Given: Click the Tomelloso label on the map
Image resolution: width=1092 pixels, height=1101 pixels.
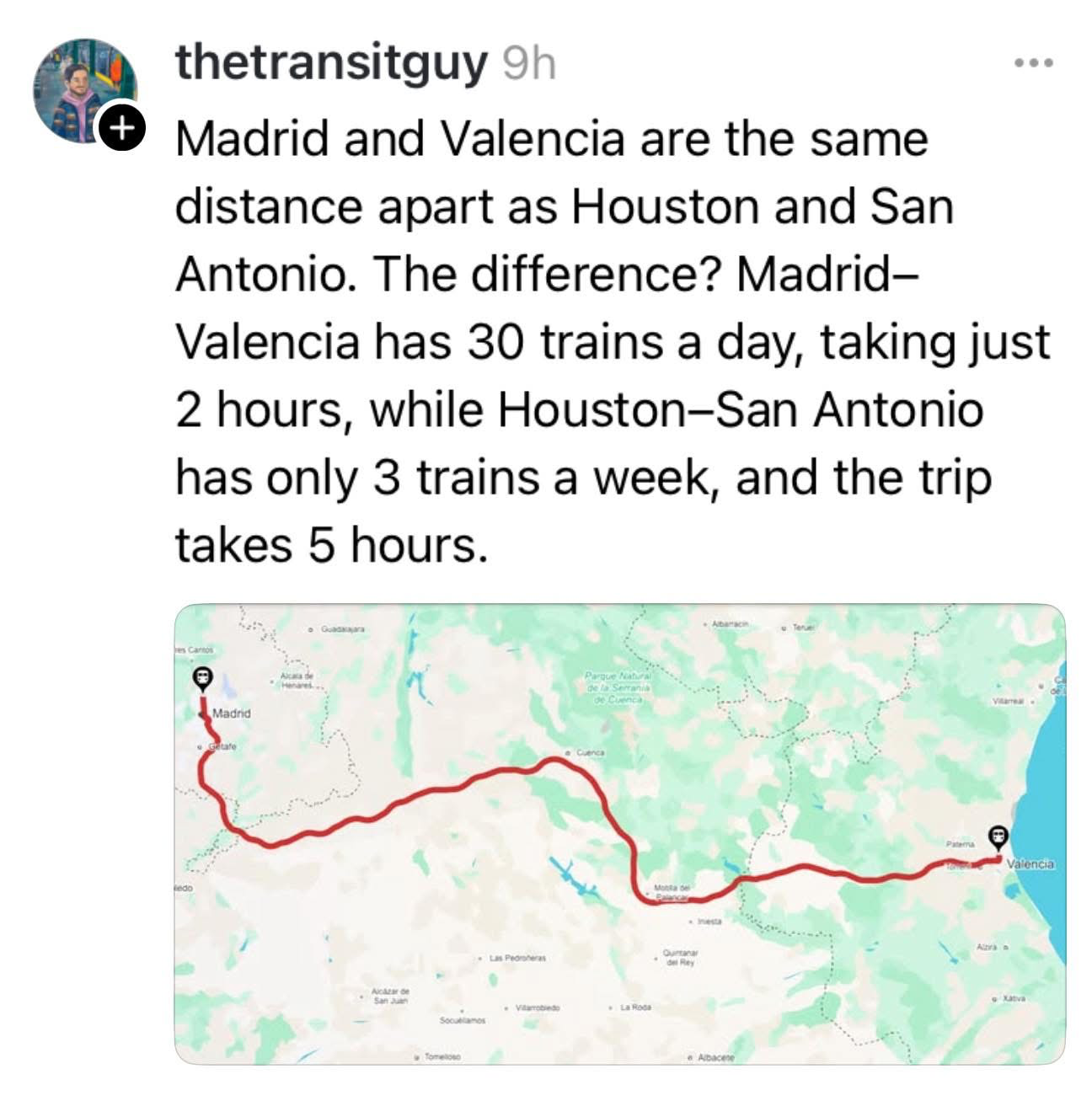Looking at the screenshot, I should (441, 1056).
